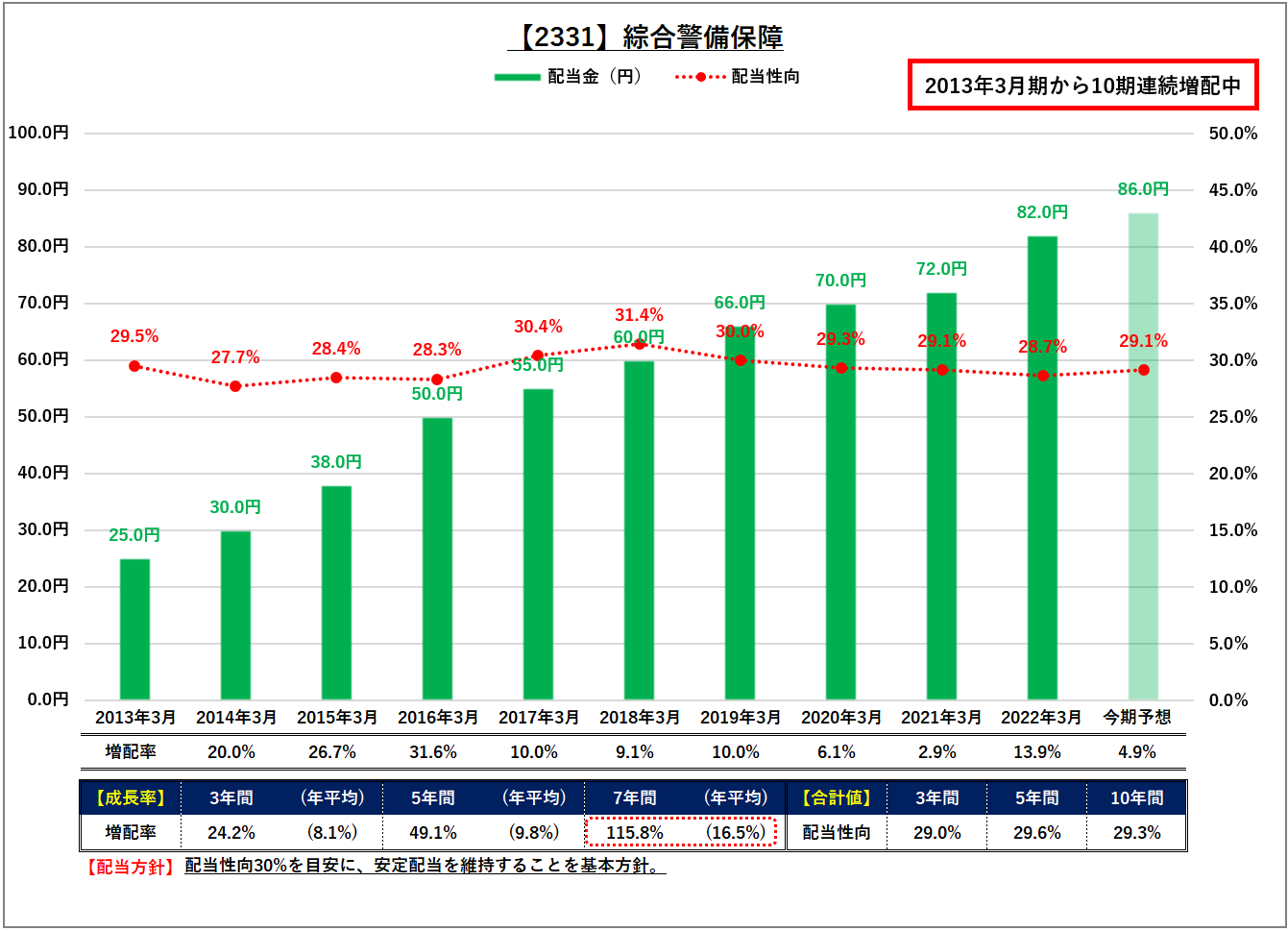Click the (9.8%) annual average cell
The height and width of the screenshot is (931, 1288).
click(534, 833)
